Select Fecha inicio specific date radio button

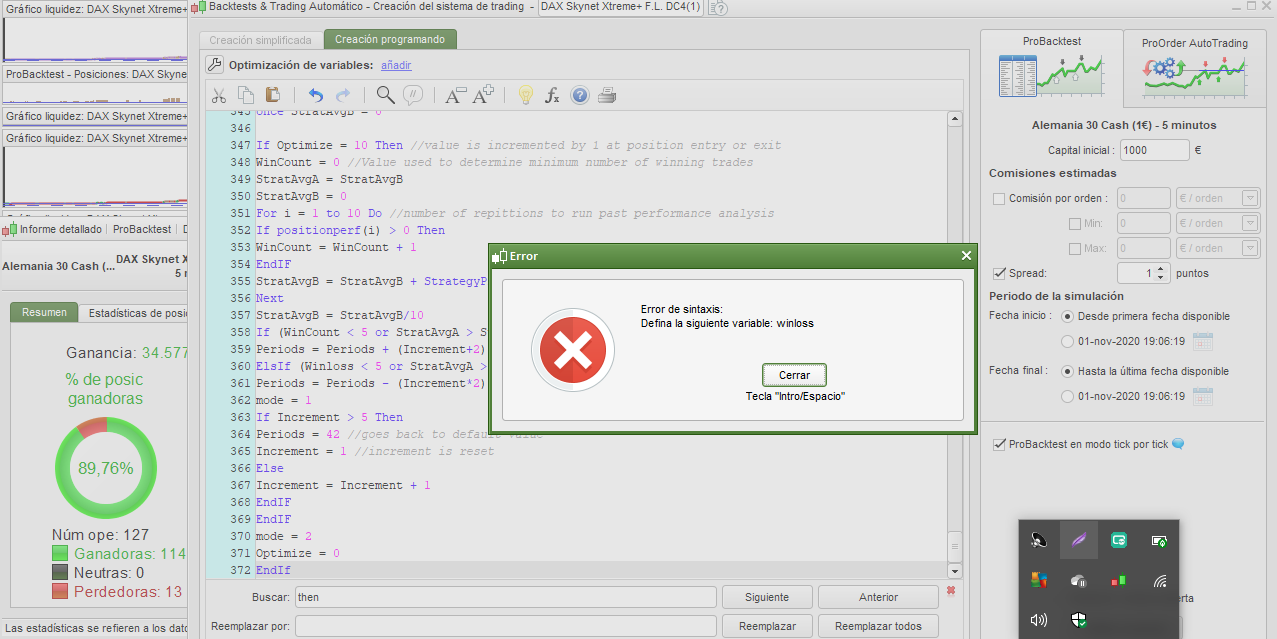click(x=1067, y=342)
